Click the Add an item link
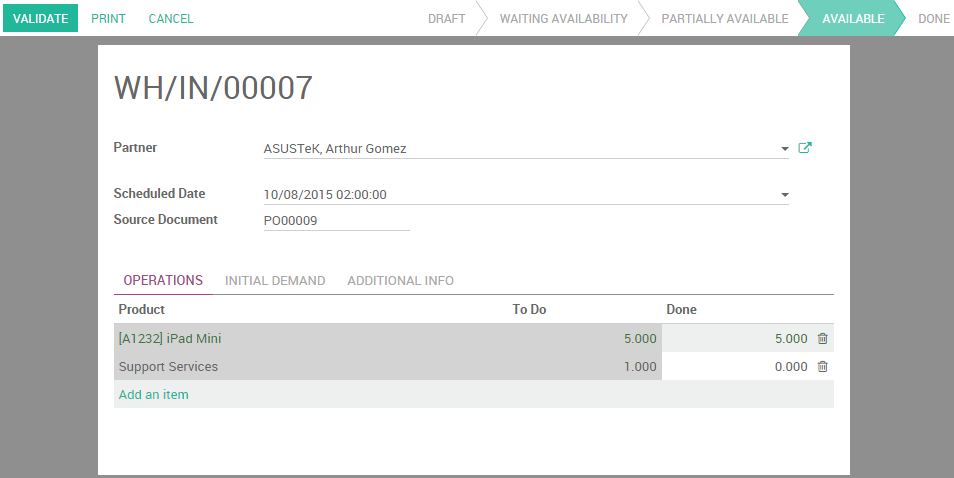The width and height of the screenshot is (954, 478). [x=153, y=395]
